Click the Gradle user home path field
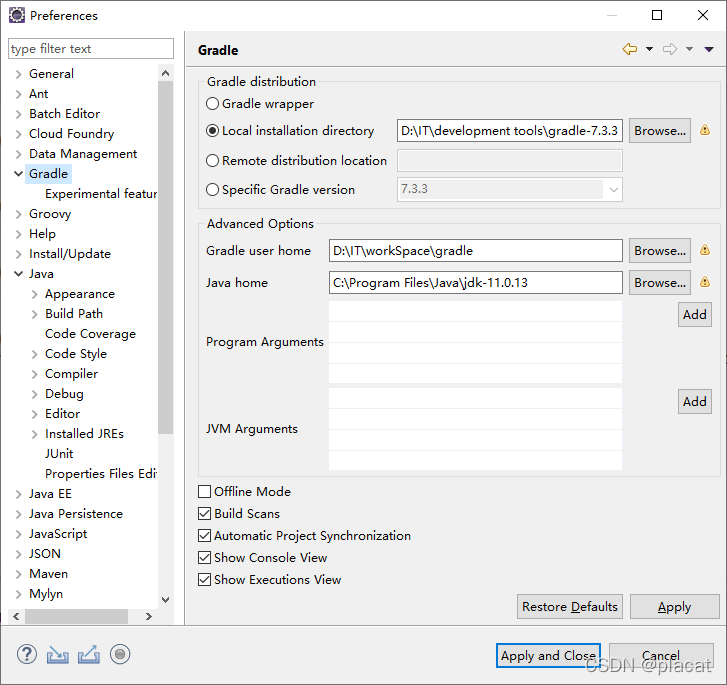The width and height of the screenshot is (727, 685). coord(476,250)
